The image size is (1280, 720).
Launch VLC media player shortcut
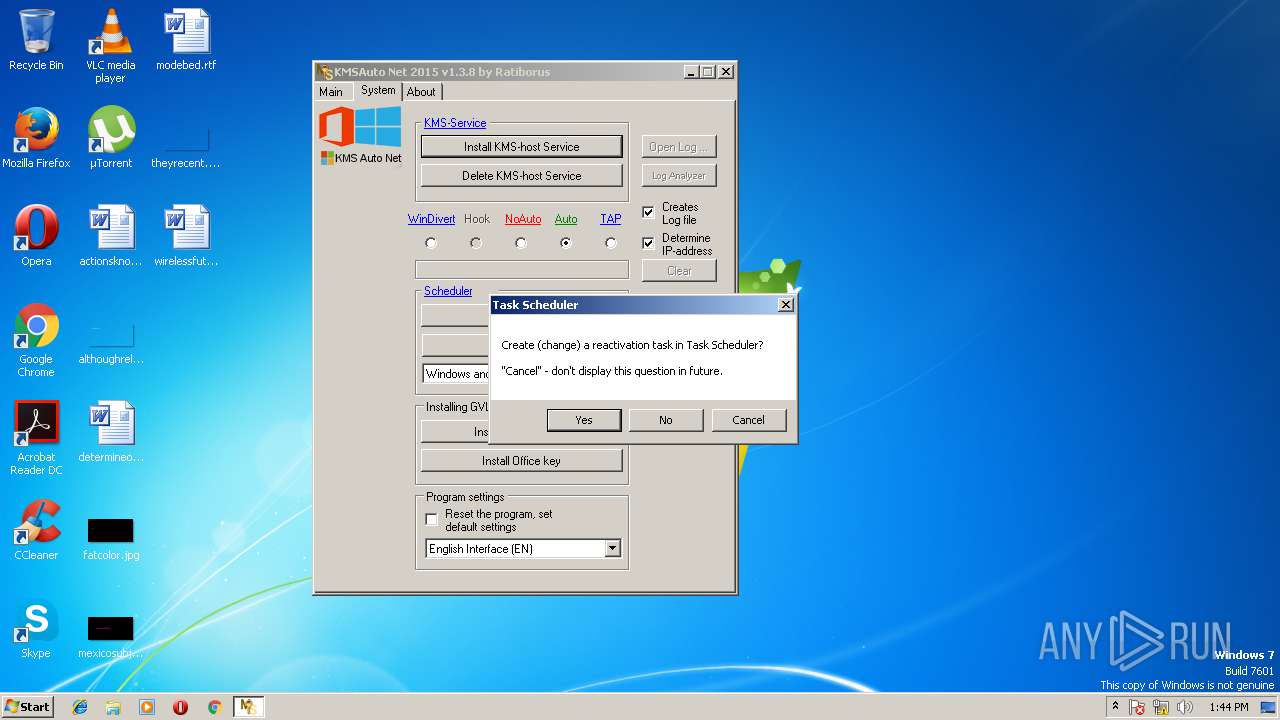[x=110, y=46]
